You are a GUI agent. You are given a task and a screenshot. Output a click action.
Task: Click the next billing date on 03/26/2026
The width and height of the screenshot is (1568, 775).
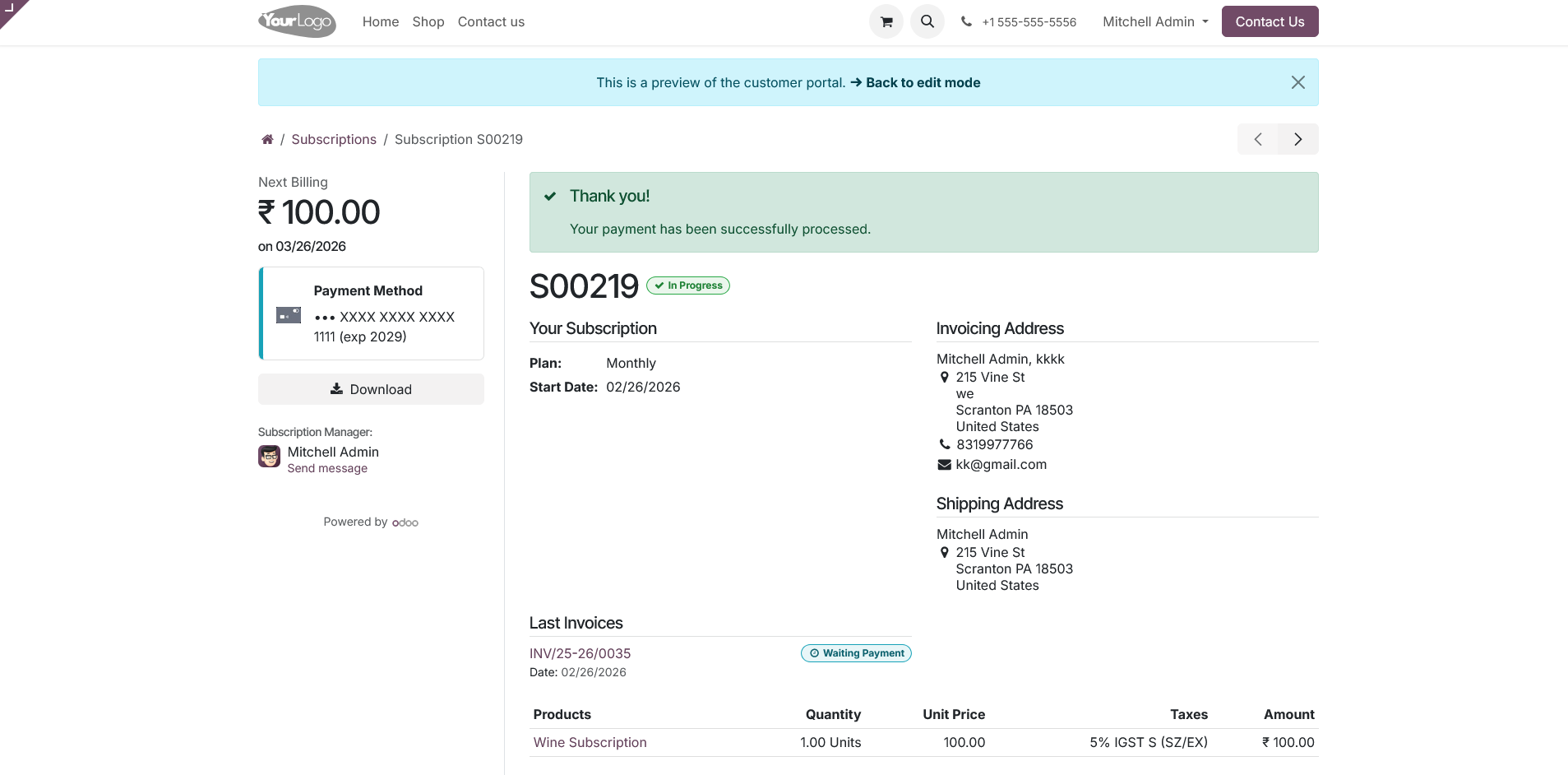coord(302,246)
